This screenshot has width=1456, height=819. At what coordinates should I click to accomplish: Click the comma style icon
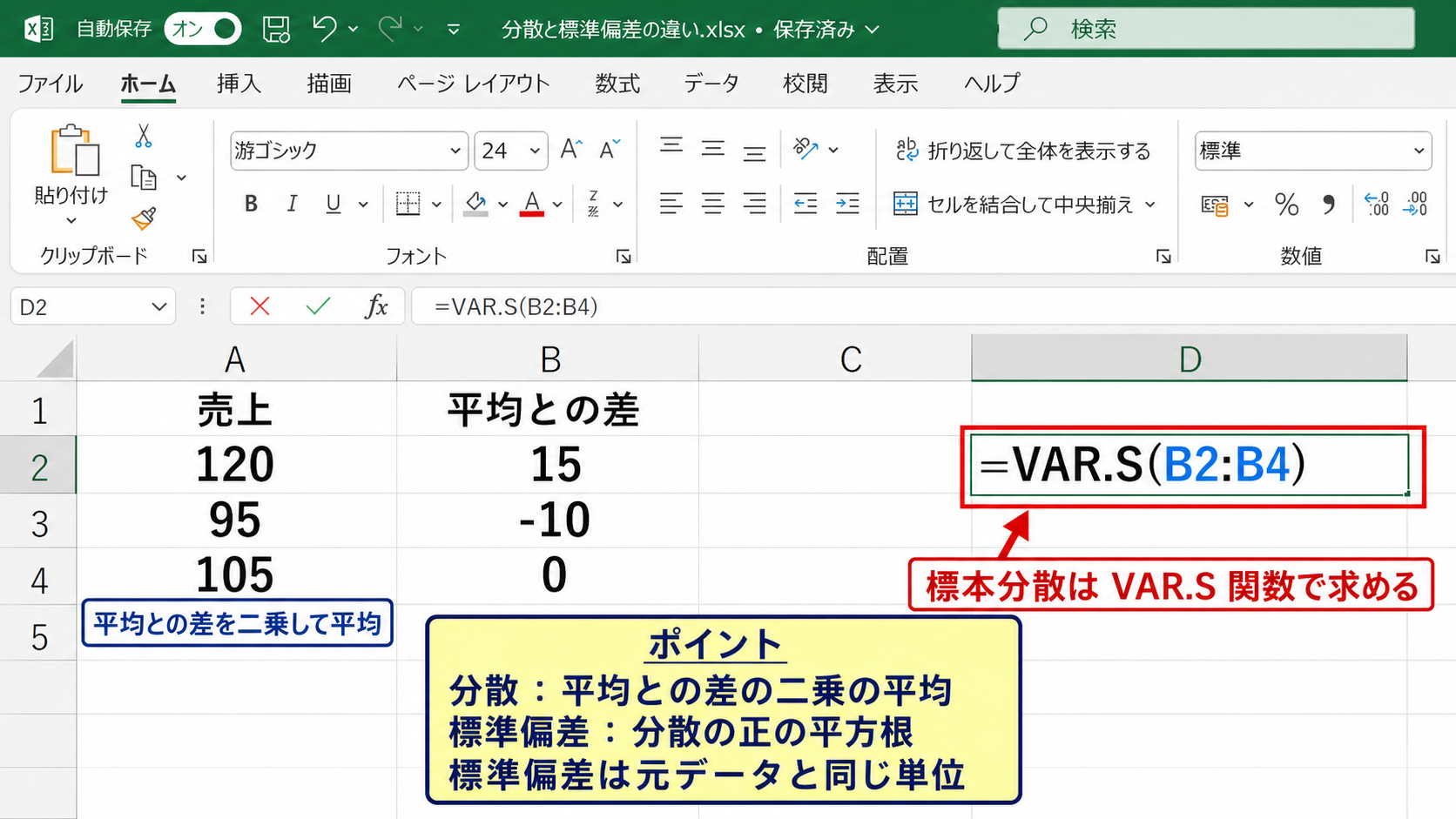pos(1328,205)
